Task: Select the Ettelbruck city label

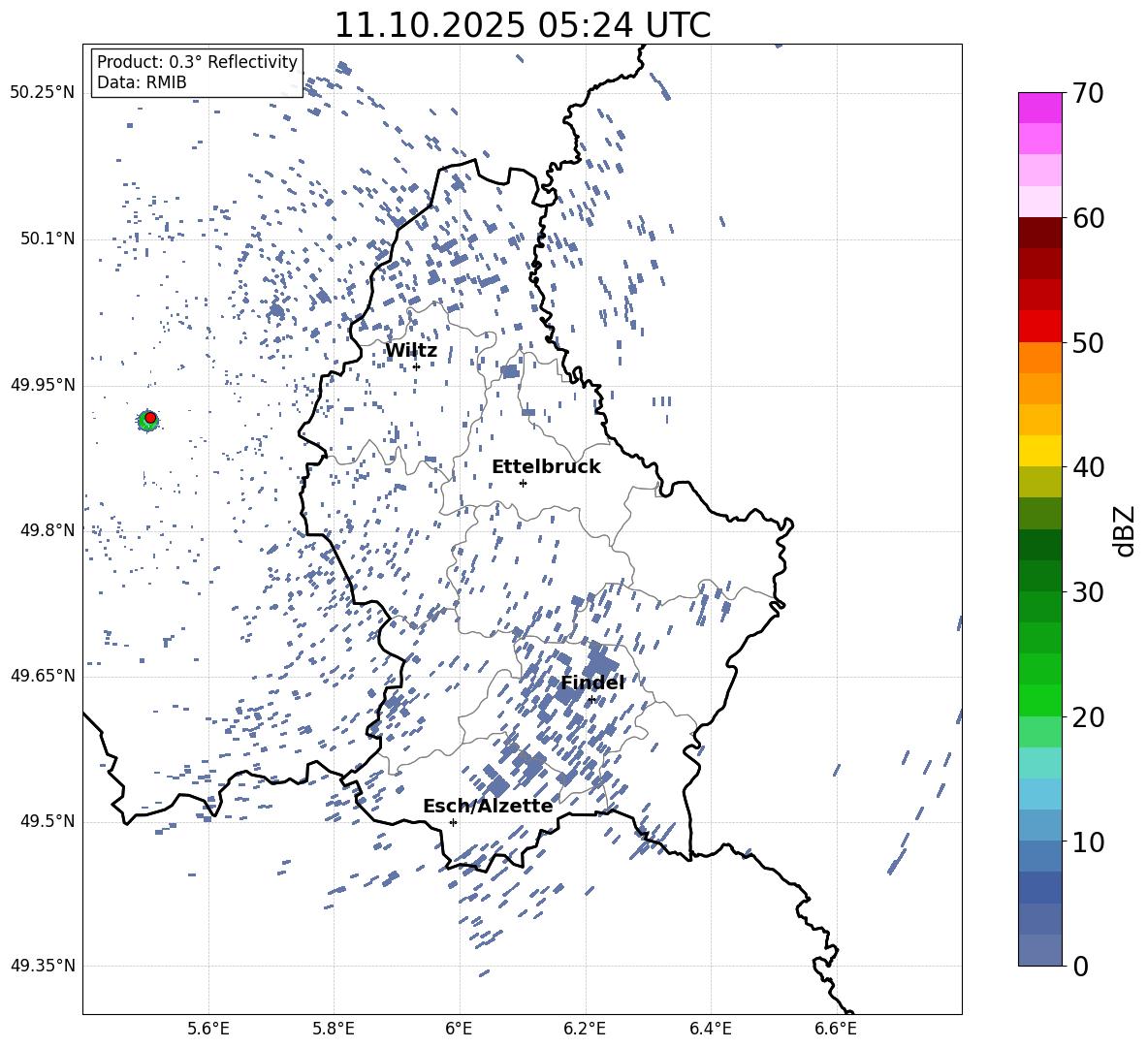Action: [546, 467]
